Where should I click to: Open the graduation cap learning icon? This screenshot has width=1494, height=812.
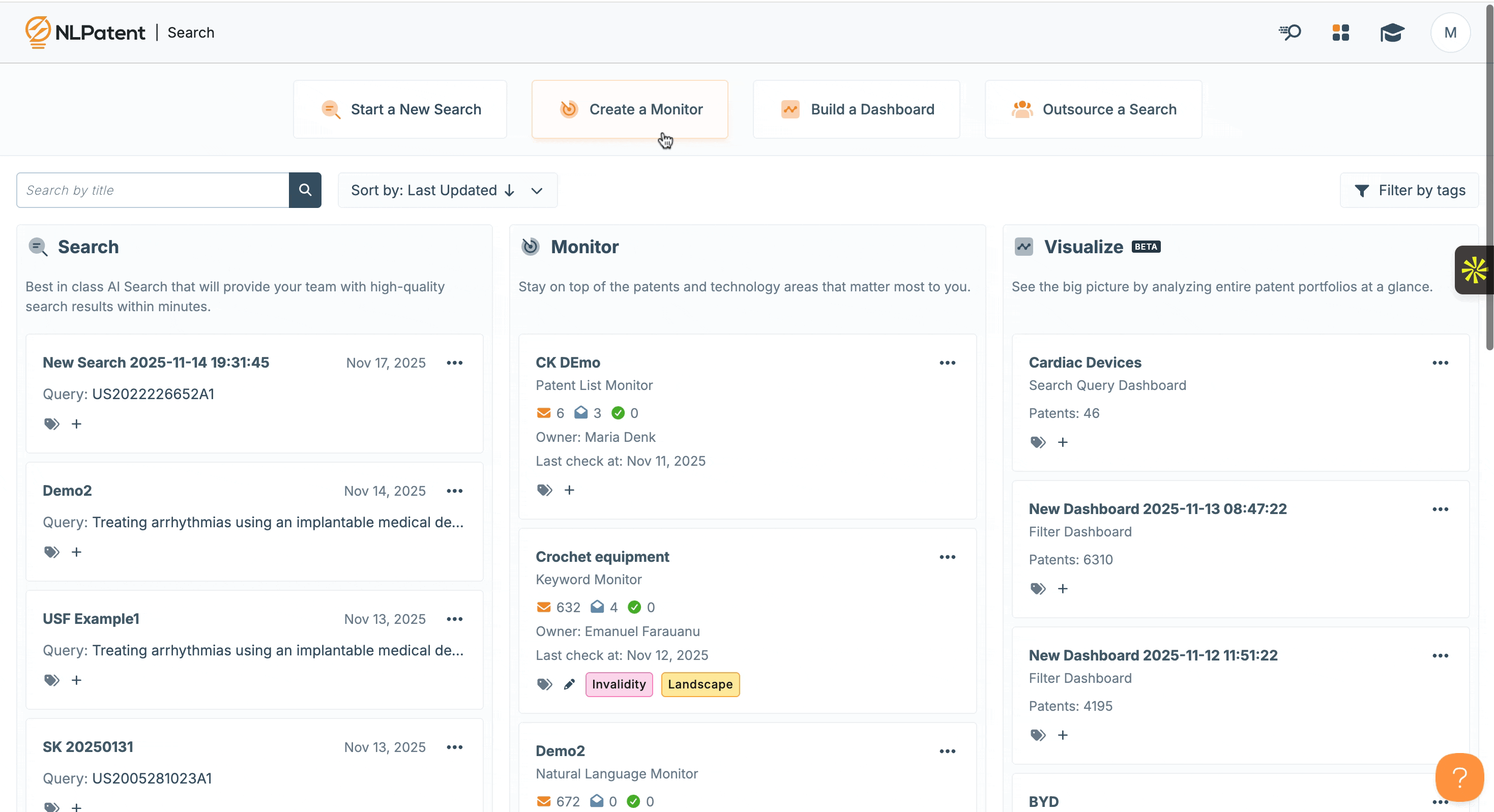click(1391, 33)
